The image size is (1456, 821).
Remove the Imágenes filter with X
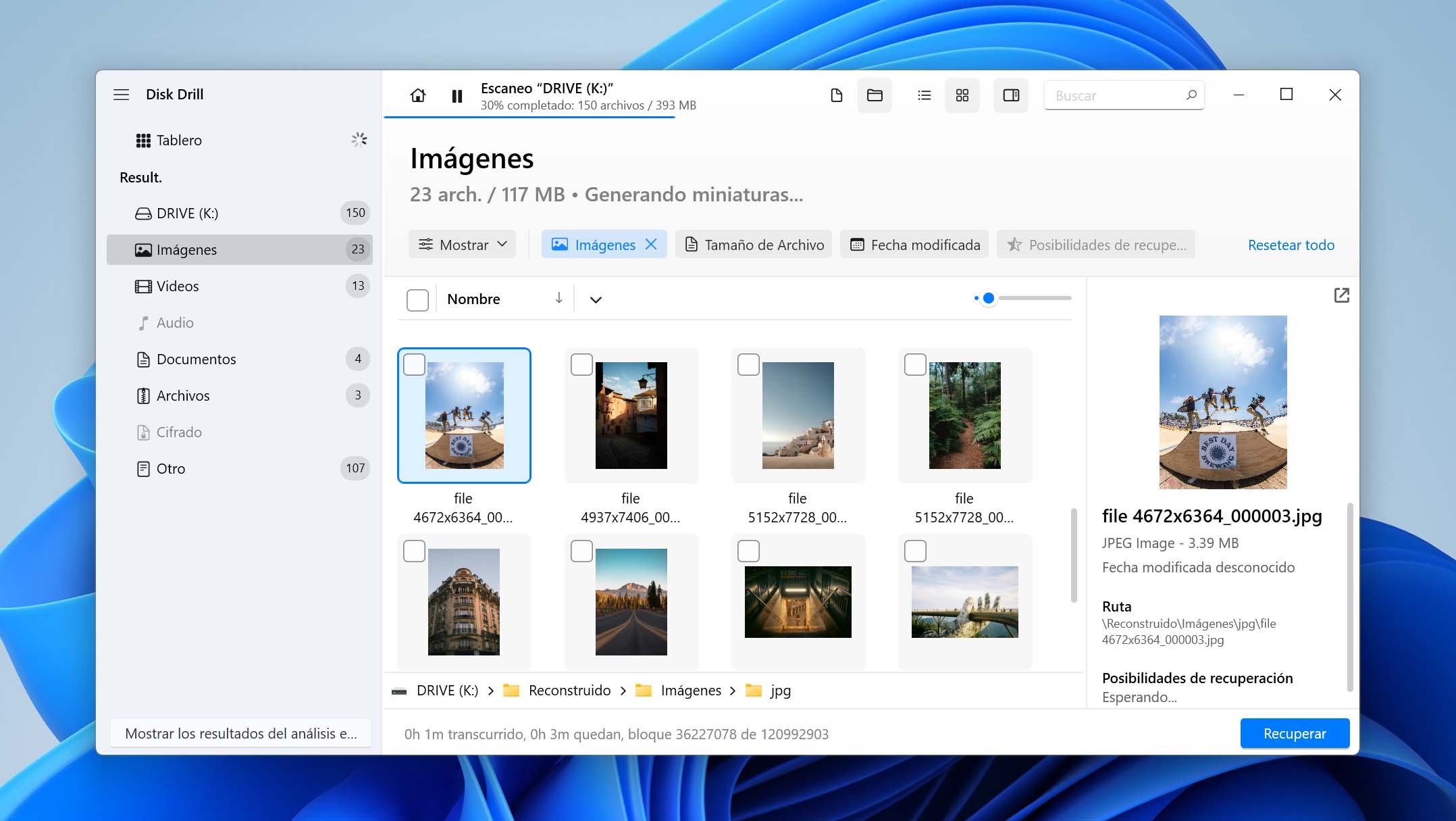(651, 245)
